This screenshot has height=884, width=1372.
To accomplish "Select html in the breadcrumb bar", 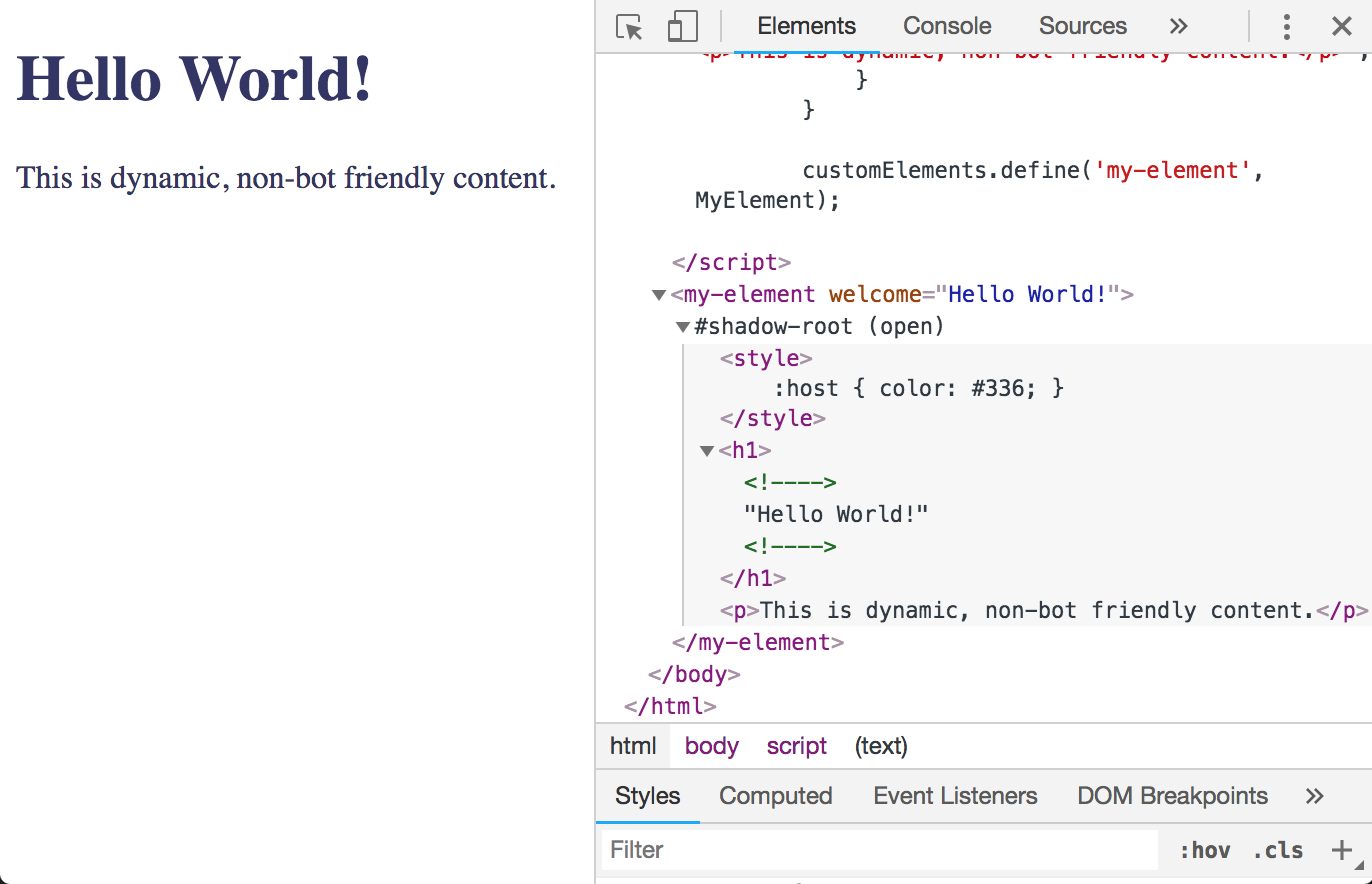I will (633, 746).
